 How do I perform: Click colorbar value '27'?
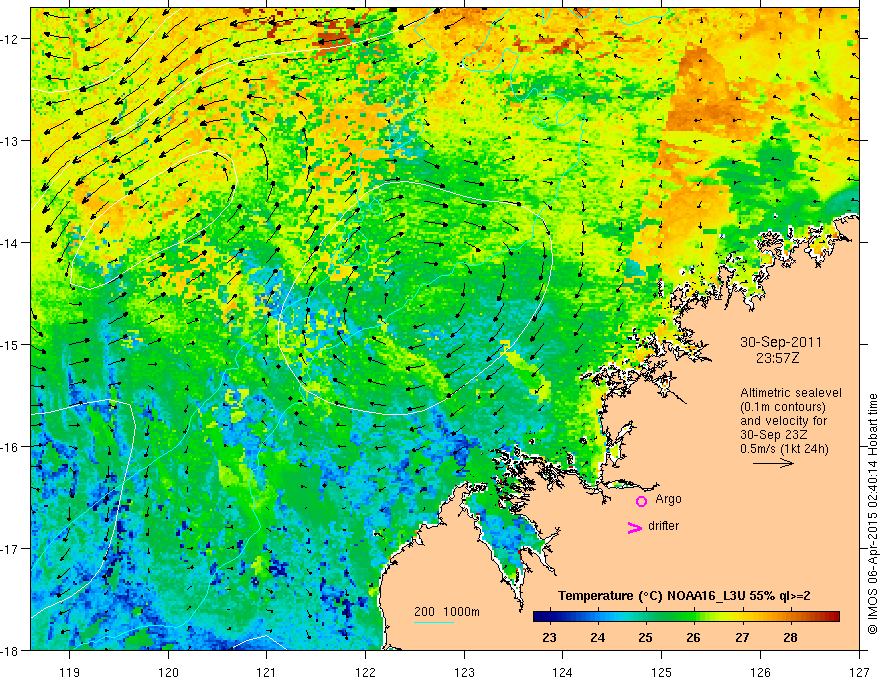click(742, 637)
